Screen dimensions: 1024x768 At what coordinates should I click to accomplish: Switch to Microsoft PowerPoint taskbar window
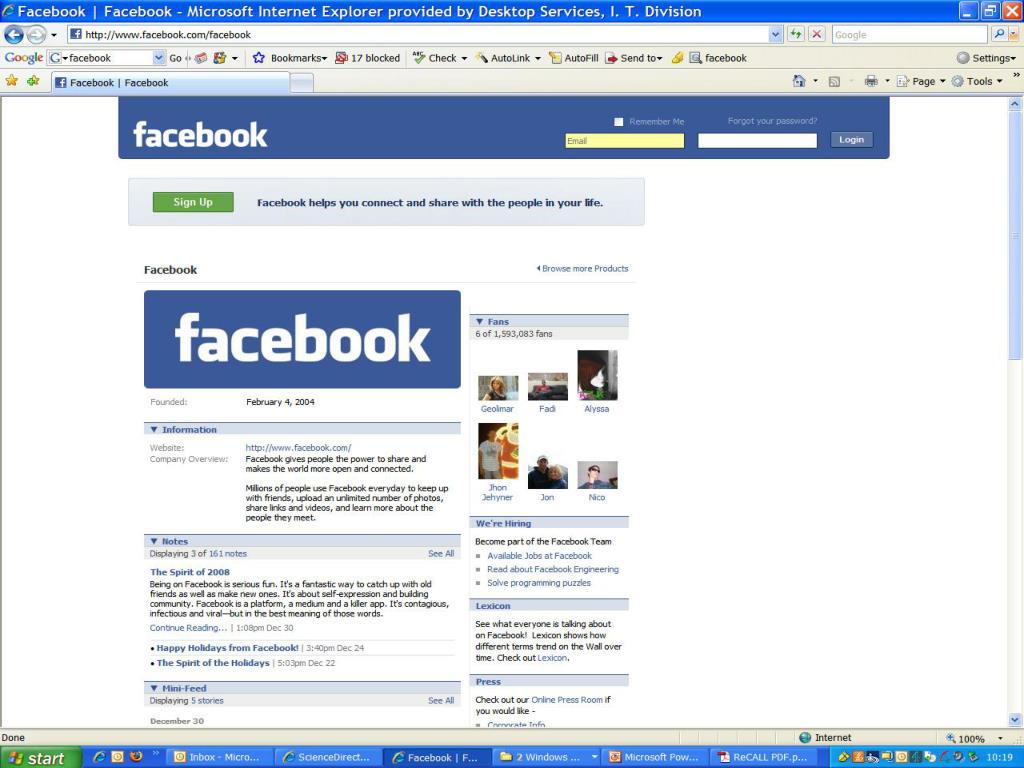point(654,758)
